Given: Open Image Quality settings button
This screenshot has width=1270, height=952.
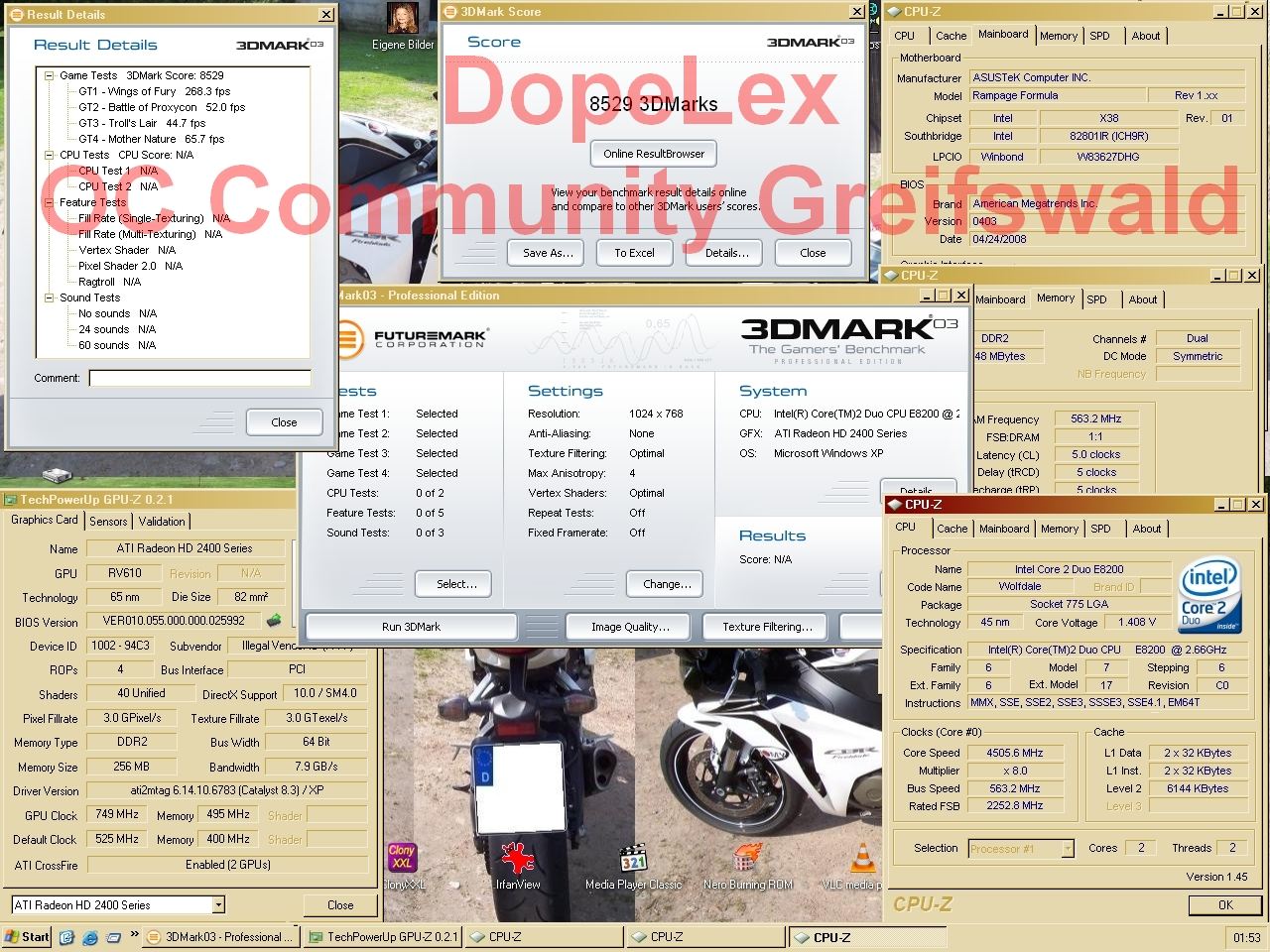Looking at the screenshot, I should click(630, 627).
